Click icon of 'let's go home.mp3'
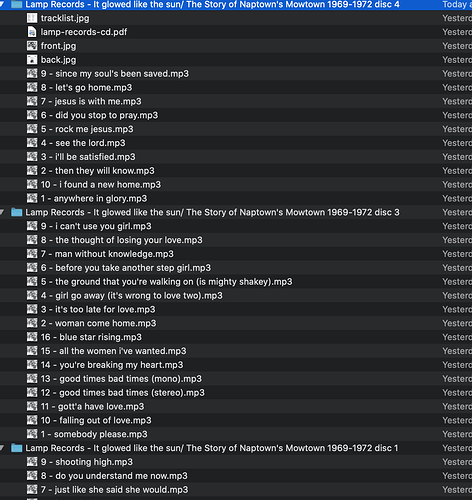This screenshot has width=472, height=500. click(x=32, y=87)
